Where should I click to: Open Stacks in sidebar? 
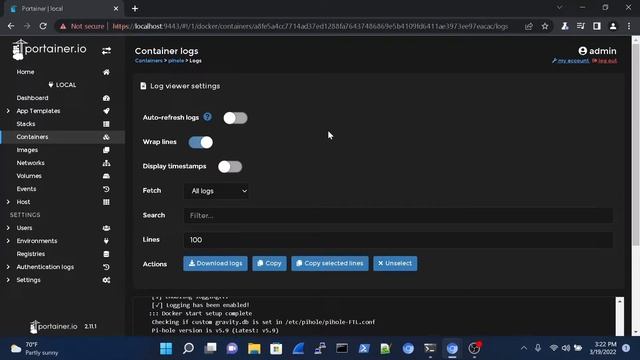[x=26, y=124]
